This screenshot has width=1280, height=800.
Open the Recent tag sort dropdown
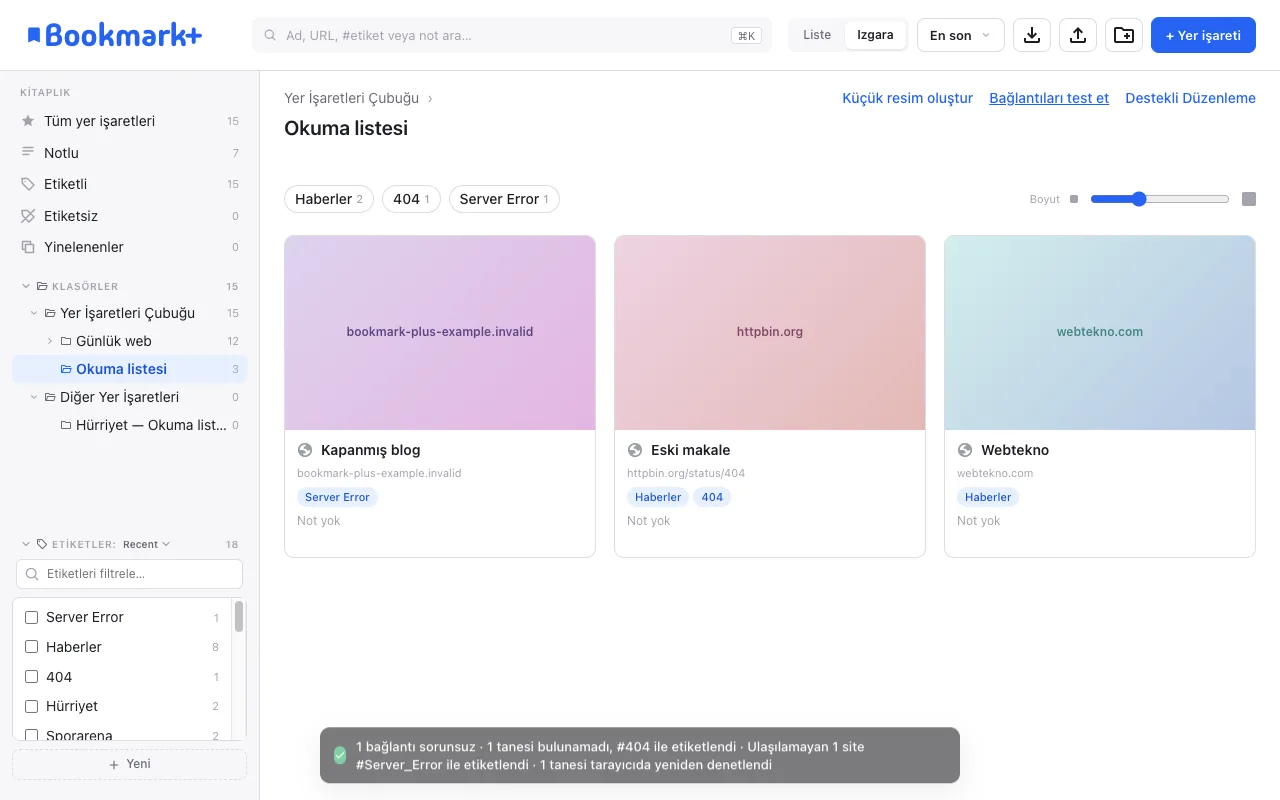coord(146,544)
